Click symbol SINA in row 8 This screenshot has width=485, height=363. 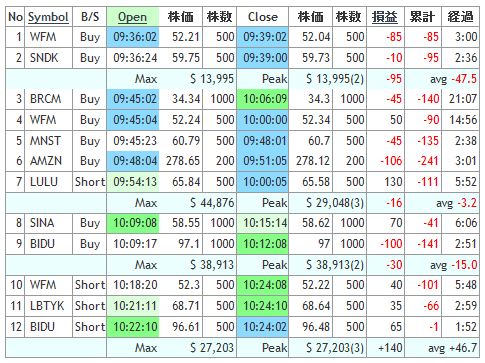(x=42, y=223)
